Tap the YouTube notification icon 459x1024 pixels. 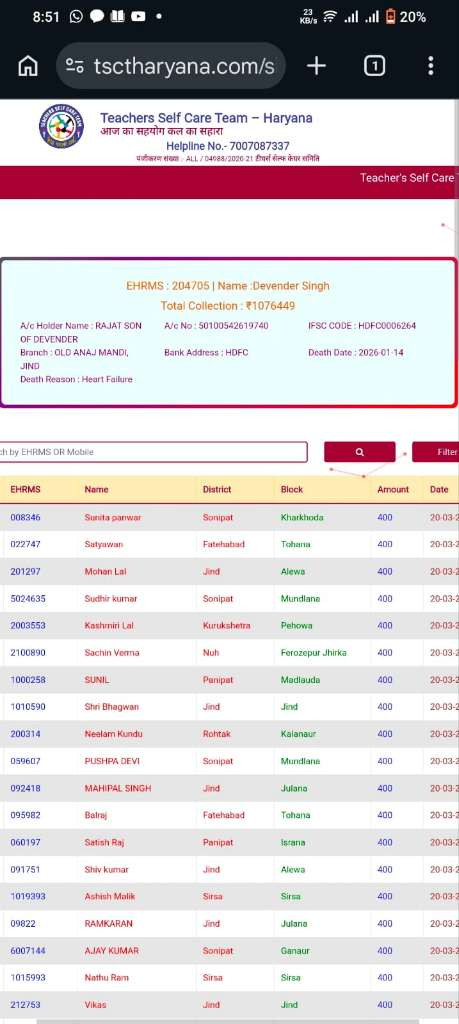click(x=138, y=17)
